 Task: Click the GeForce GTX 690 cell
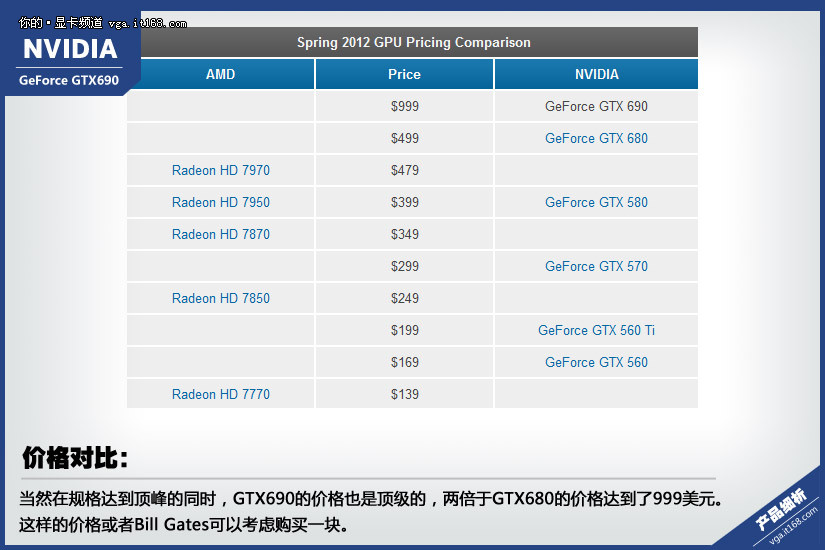[596, 106]
